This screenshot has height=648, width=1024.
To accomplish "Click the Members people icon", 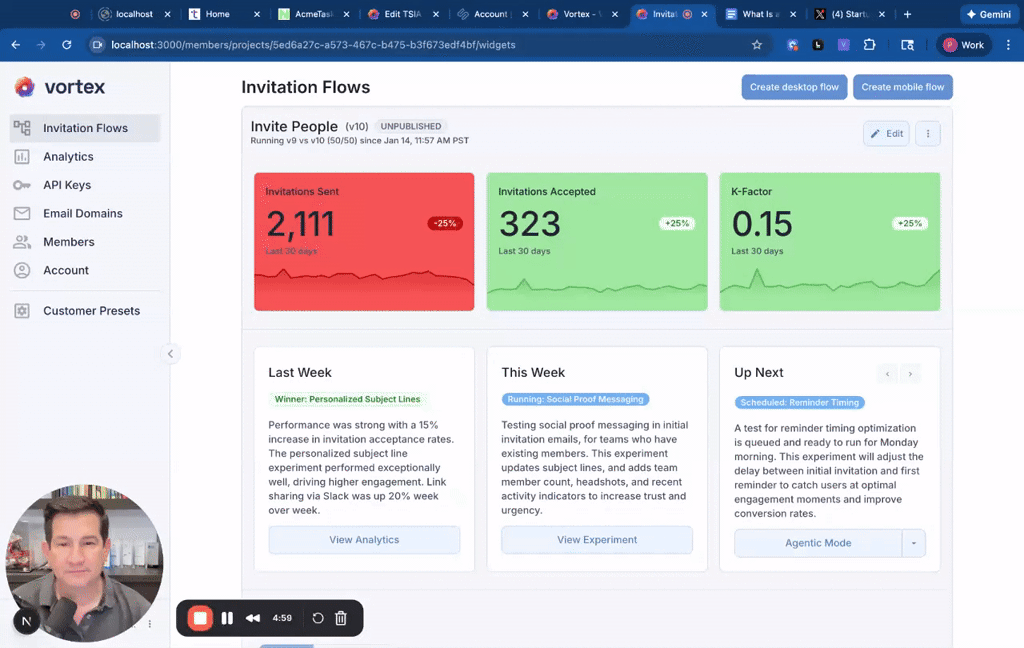I will (x=22, y=242).
